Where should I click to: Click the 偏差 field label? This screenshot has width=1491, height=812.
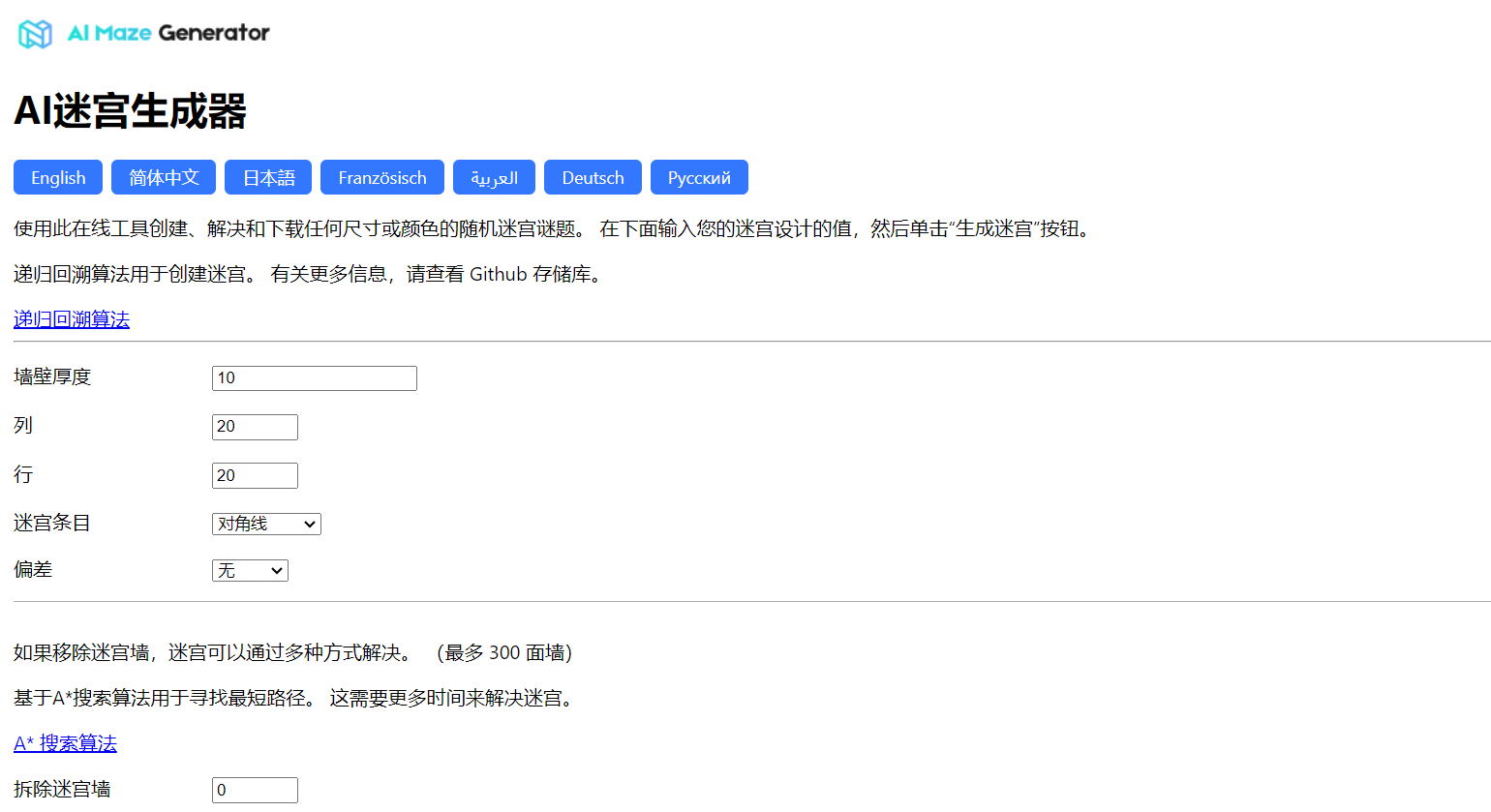click(x=33, y=570)
